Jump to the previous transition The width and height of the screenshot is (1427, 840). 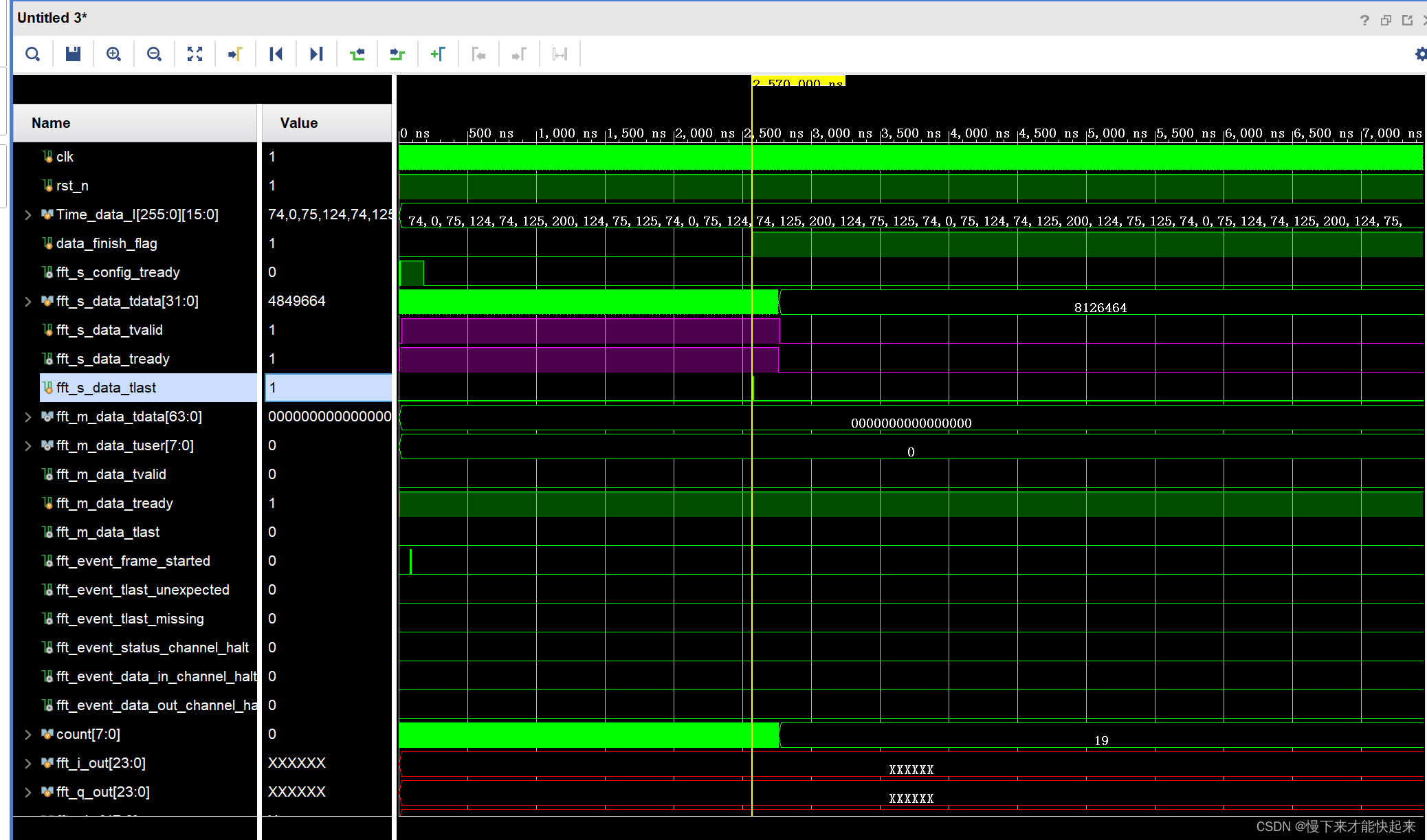tap(276, 54)
